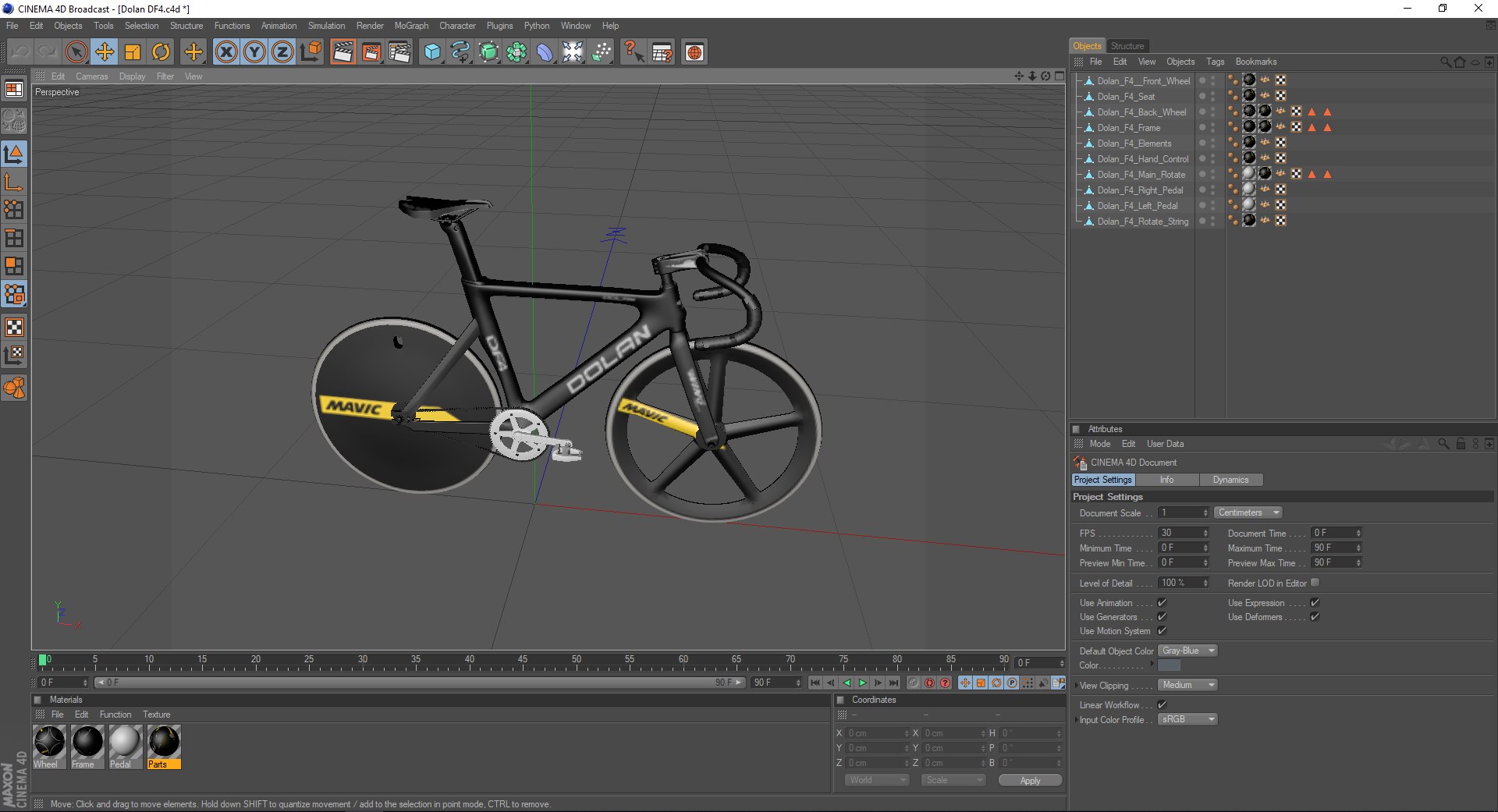Image resolution: width=1498 pixels, height=812 pixels.
Task: Click the Undo arrow icon
Action: pos(20,52)
